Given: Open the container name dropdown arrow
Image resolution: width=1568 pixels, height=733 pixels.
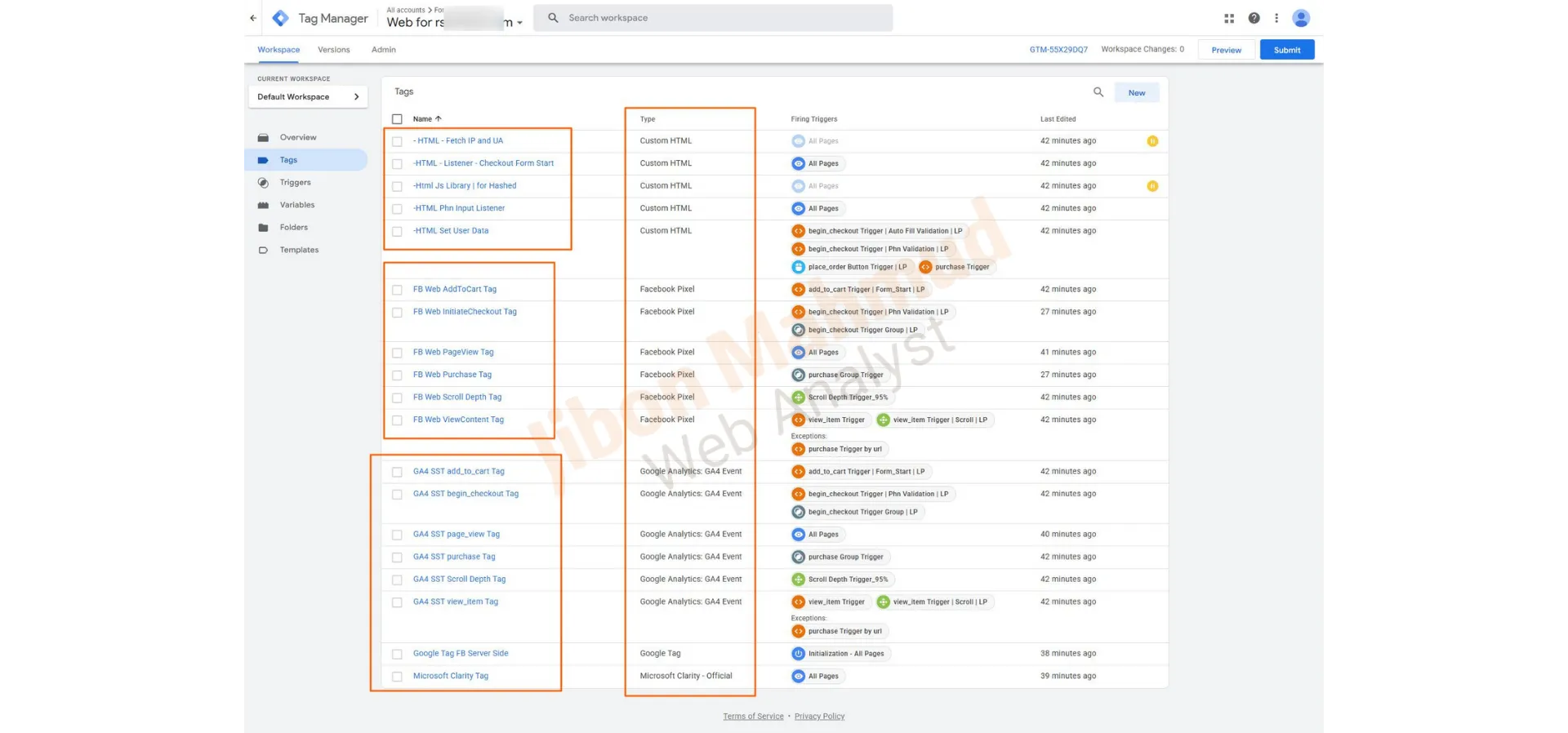Looking at the screenshot, I should pyautogui.click(x=519, y=23).
